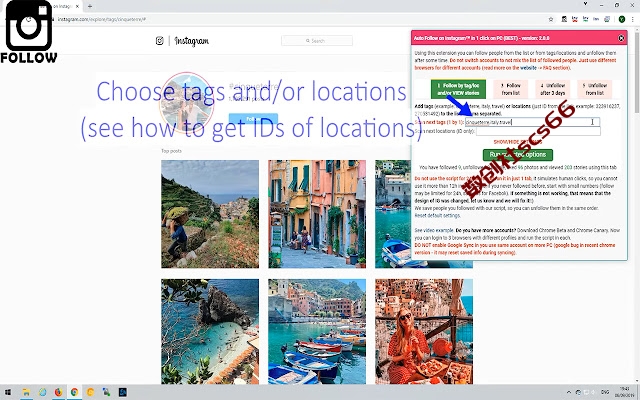640x400 pixels.
Task: Open the Unfollow after 3 days tab
Action: (553, 89)
